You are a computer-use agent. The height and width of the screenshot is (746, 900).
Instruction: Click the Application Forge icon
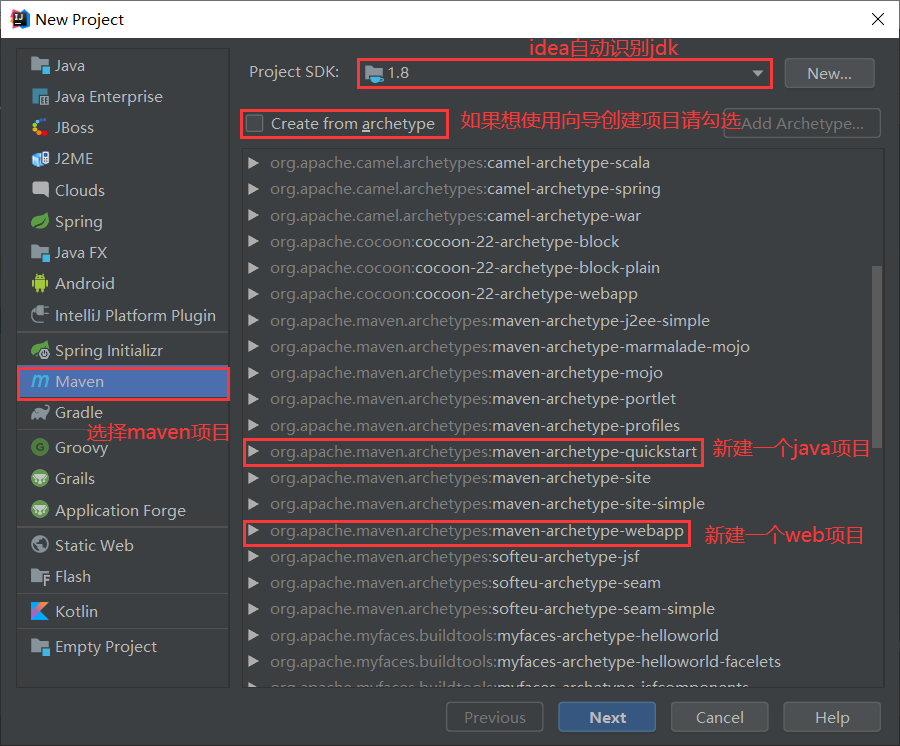coord(40,510)
